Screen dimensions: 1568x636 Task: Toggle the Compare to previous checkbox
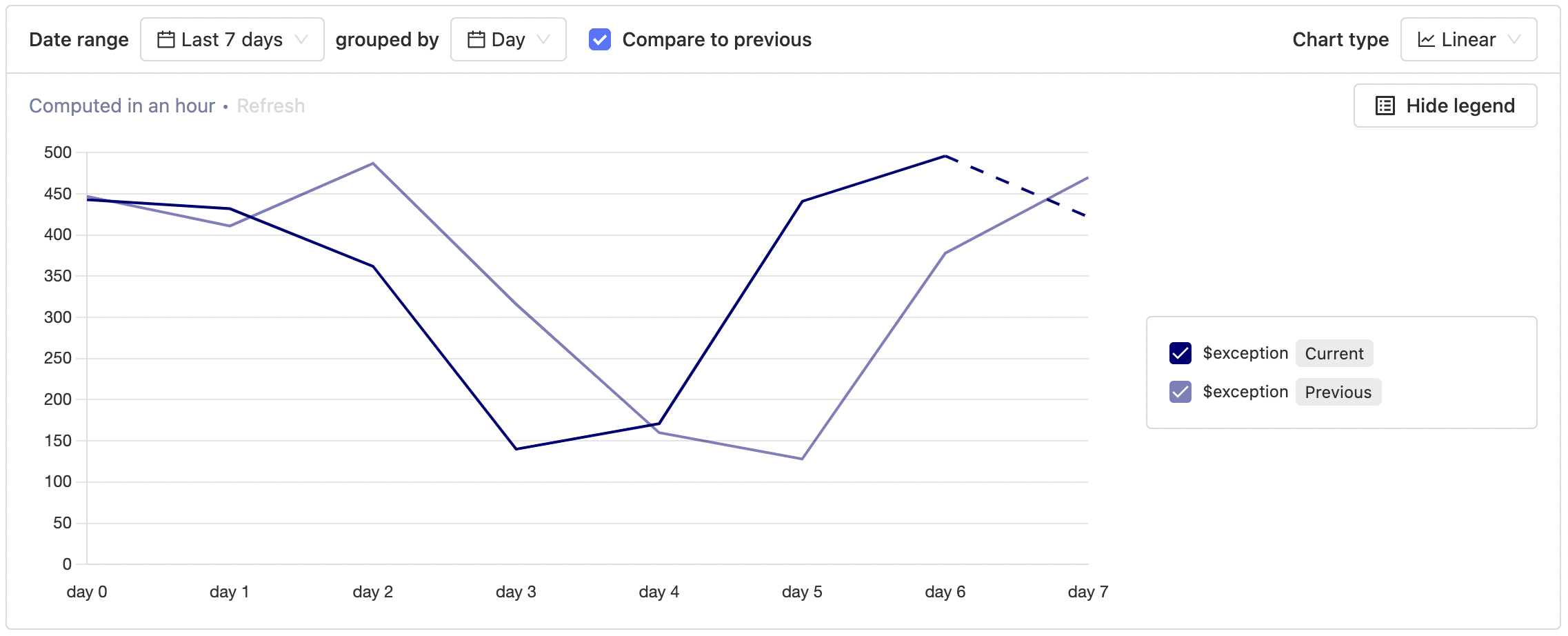coord(600,39)
